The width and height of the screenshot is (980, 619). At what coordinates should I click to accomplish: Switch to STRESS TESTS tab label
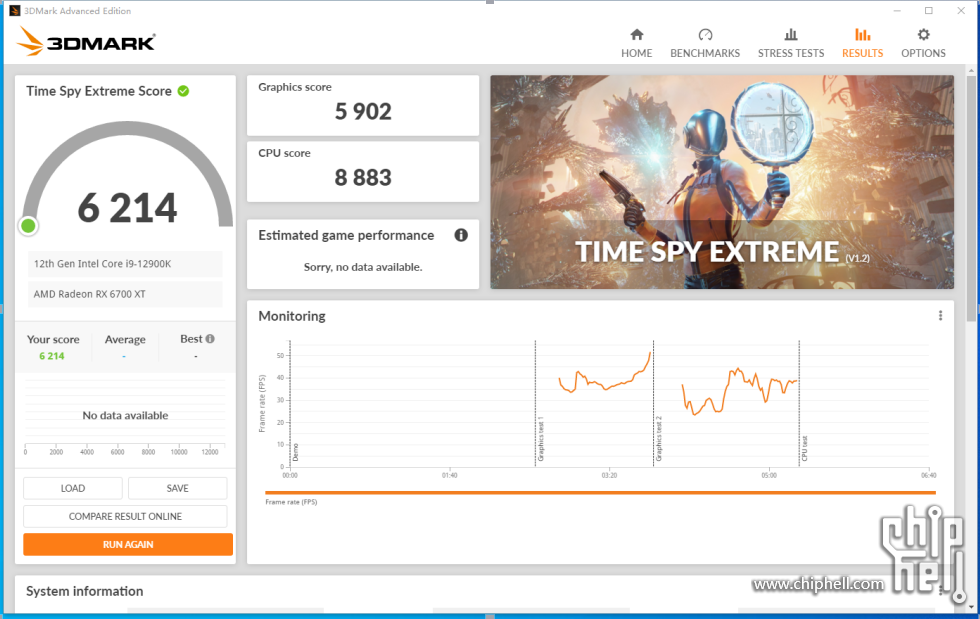(x=791, y=53)
